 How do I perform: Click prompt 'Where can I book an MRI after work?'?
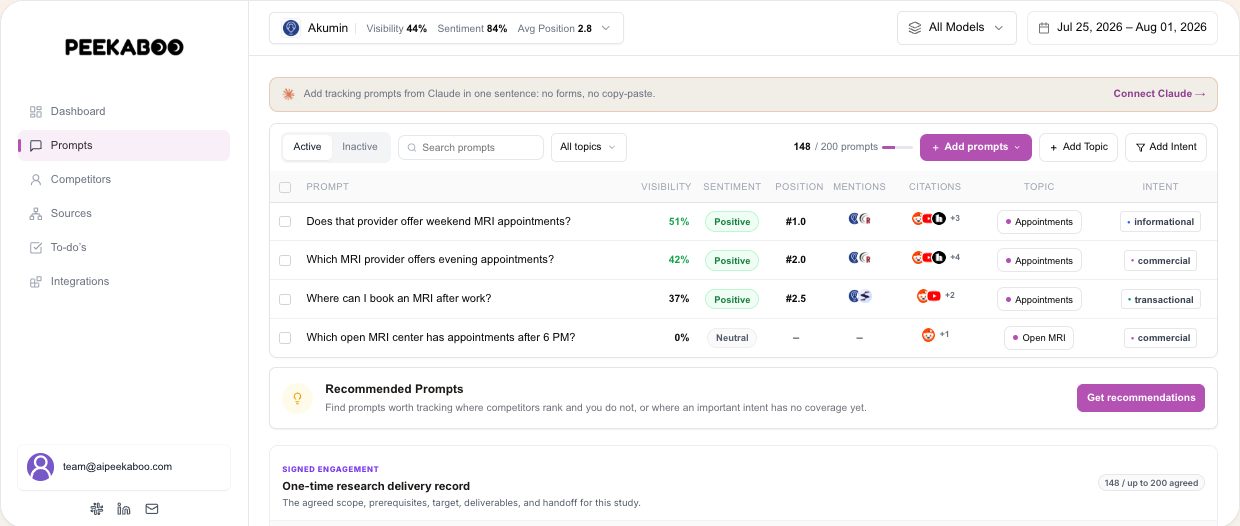[399, 298]
